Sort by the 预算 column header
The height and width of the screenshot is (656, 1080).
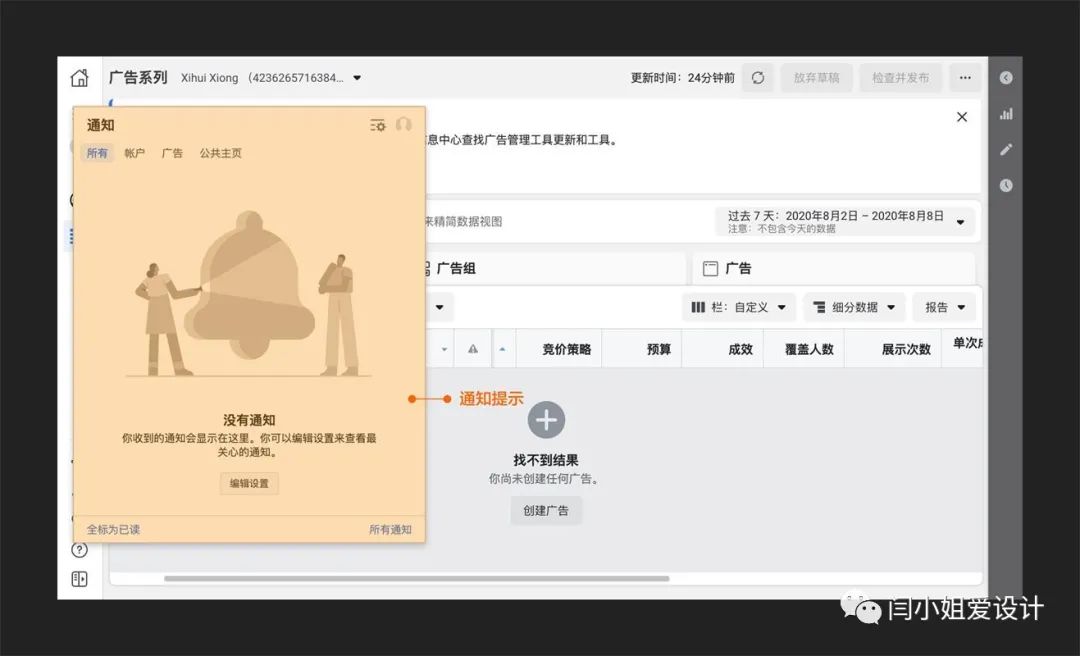(x=659, y=349)
